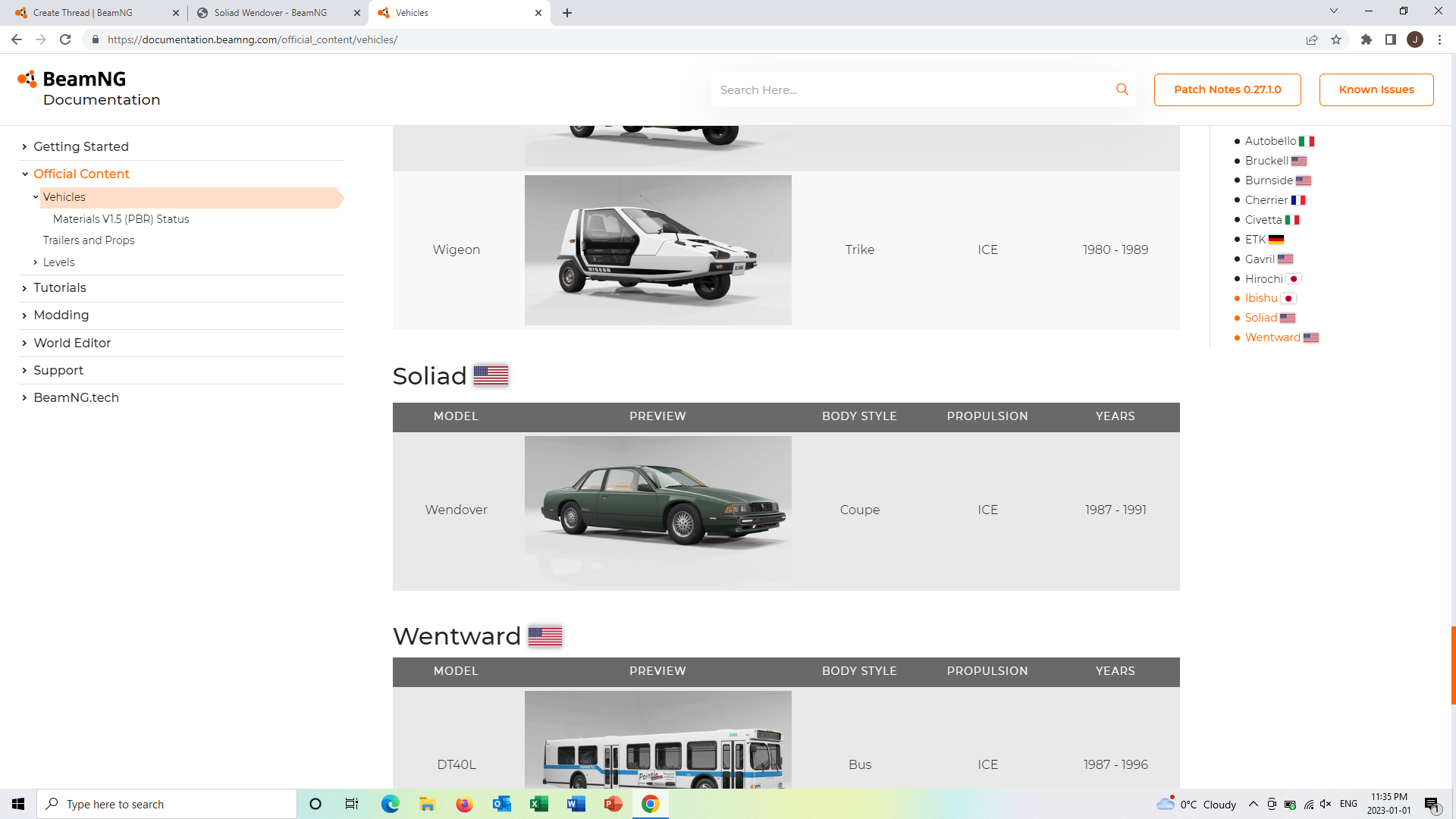This screenshot has height=819, width=1456.
Task: Open the browser extensions puzzle icon
Action: 1367,39
